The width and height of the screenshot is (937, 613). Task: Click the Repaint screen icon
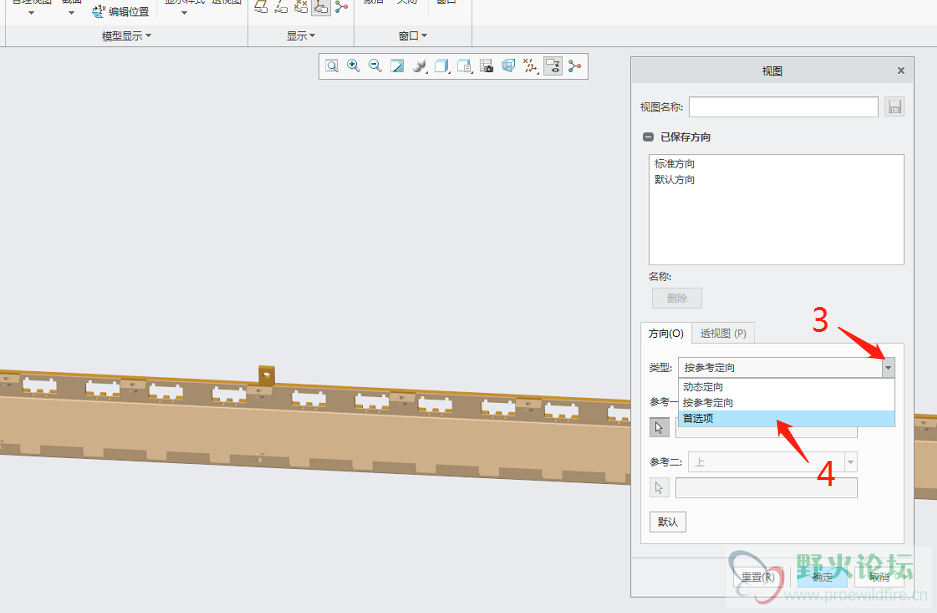point(397,66)
